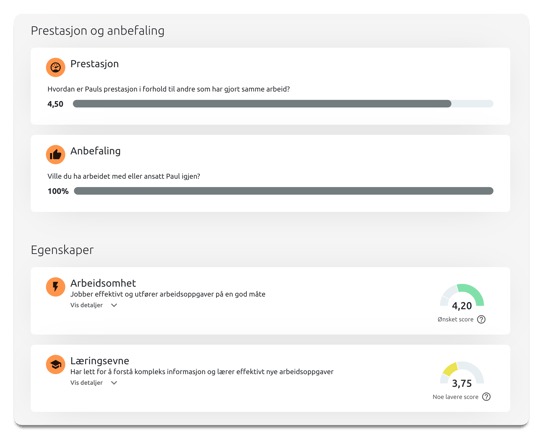The image size is (543, 439).
Task: Click the green 4,20 score gauge
Action: [x=462, y=296]
